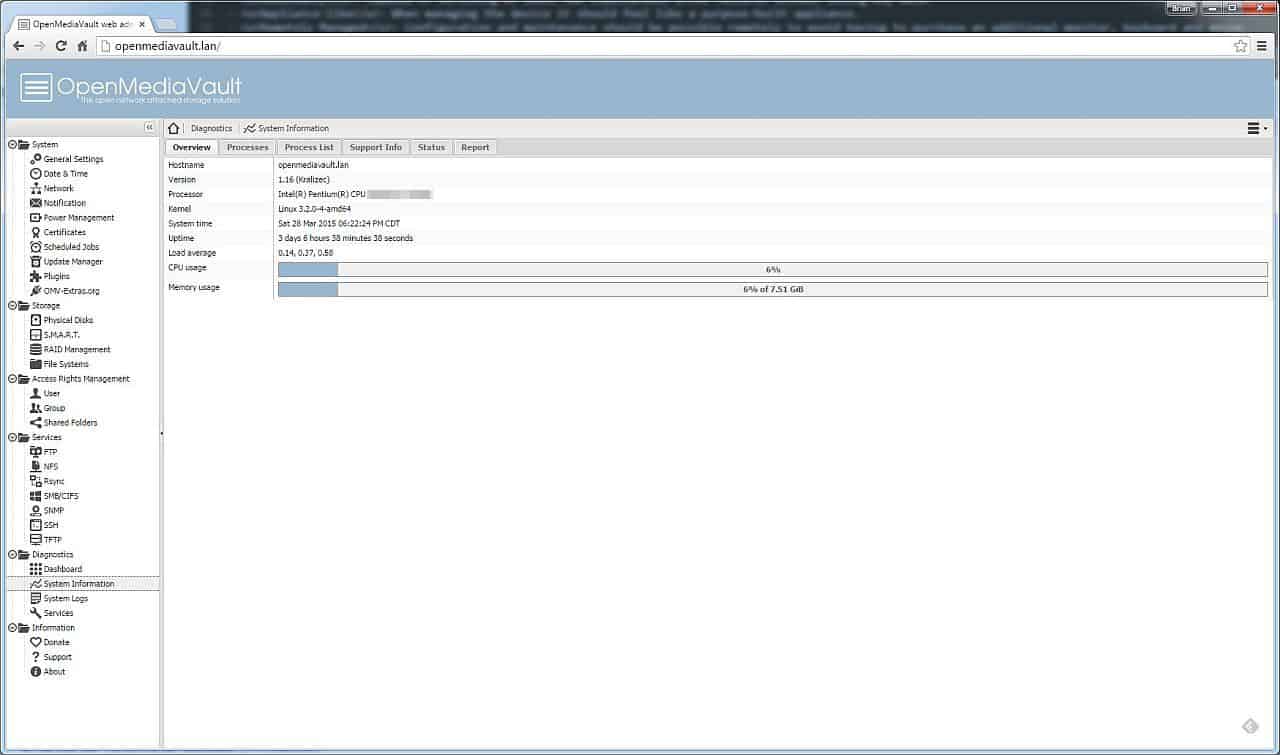The width and height of the screenshot is (1280, 755).
Task: Switch to the Report tab
Action: [x=475, y=147]
